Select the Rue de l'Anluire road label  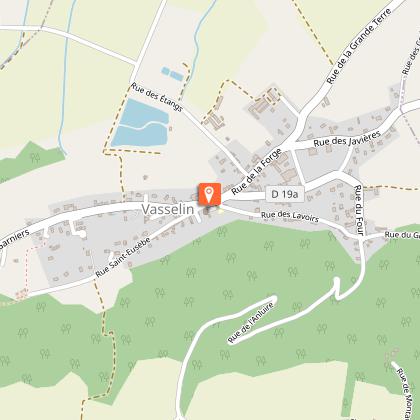(x=251, y=323)
